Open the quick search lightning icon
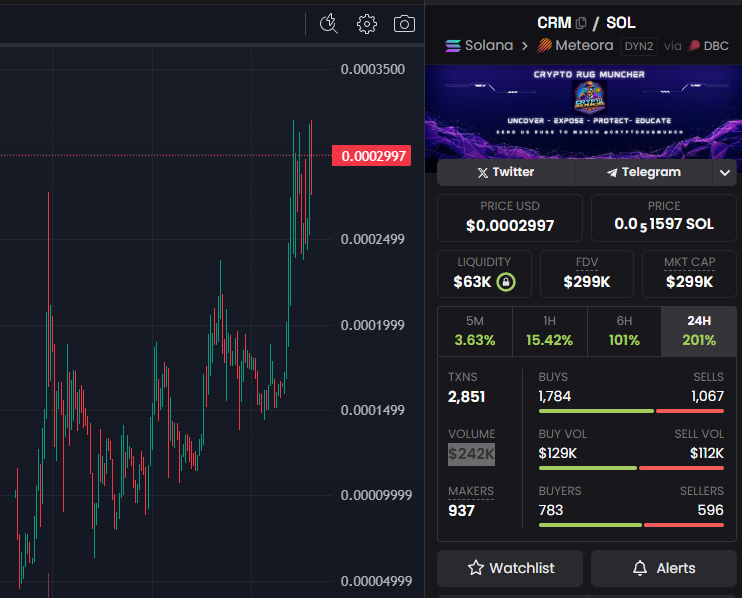Viewport: 742px width, 598px height. click(328, 24)
